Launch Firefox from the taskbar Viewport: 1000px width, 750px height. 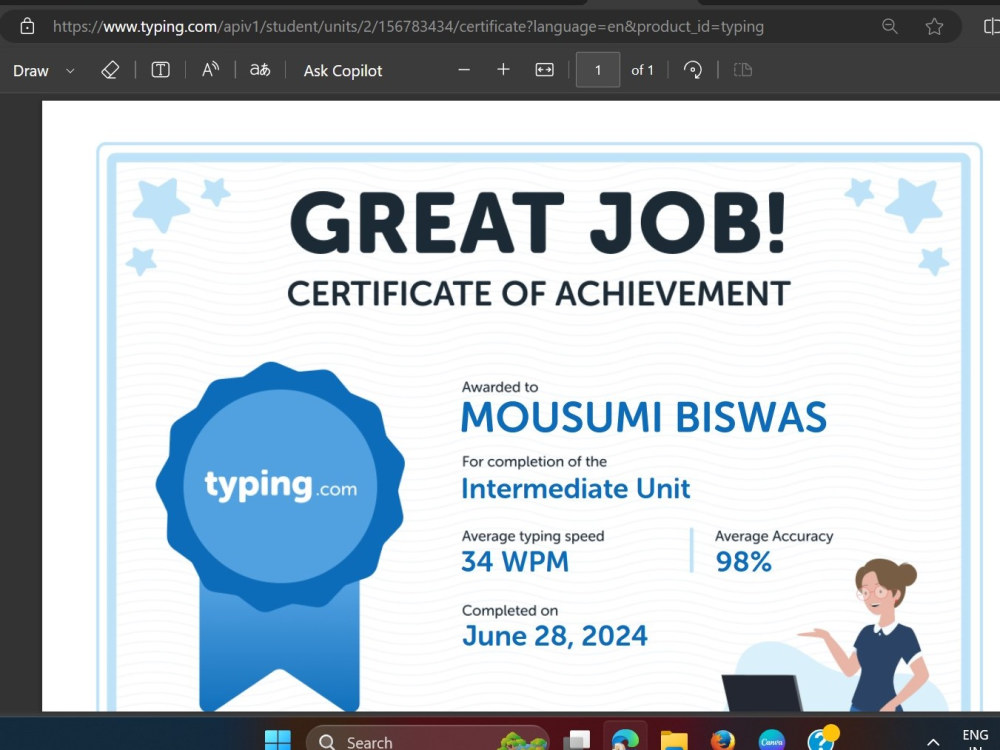(x=723, y=740)
